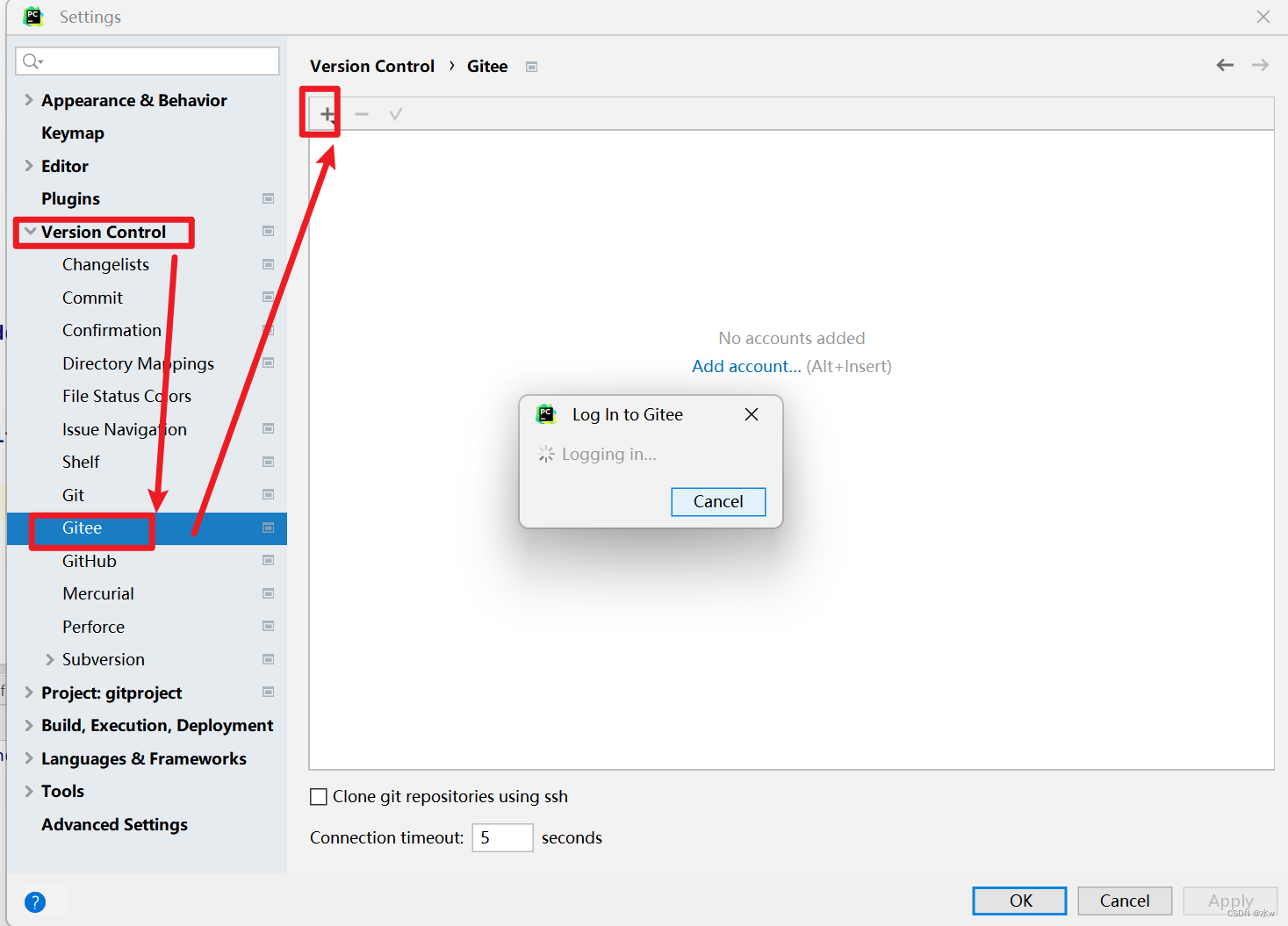Select the Gitee settings item
The width and height of the screenshot is (1288, 926).
(x=82, y=528)
